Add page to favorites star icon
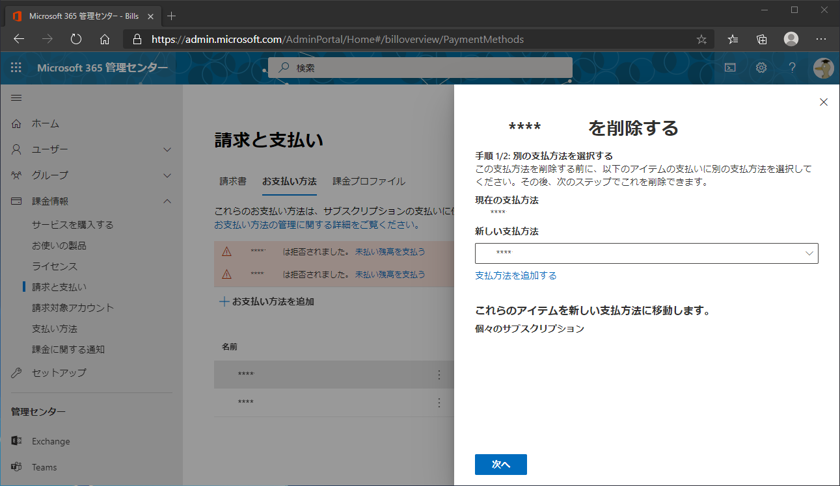Screen dimensions: 840x486 [701, 39]
